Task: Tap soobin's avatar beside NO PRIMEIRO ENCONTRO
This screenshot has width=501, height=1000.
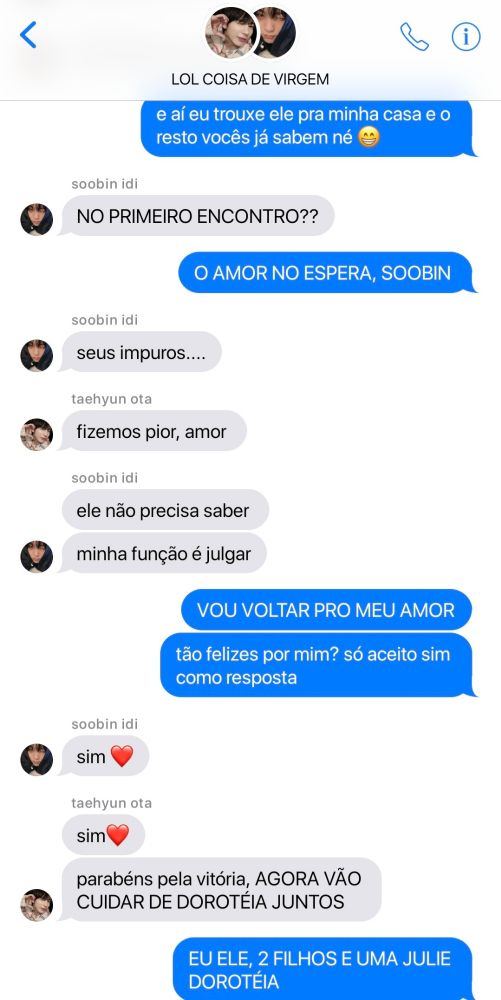Action: click(36, 219)
